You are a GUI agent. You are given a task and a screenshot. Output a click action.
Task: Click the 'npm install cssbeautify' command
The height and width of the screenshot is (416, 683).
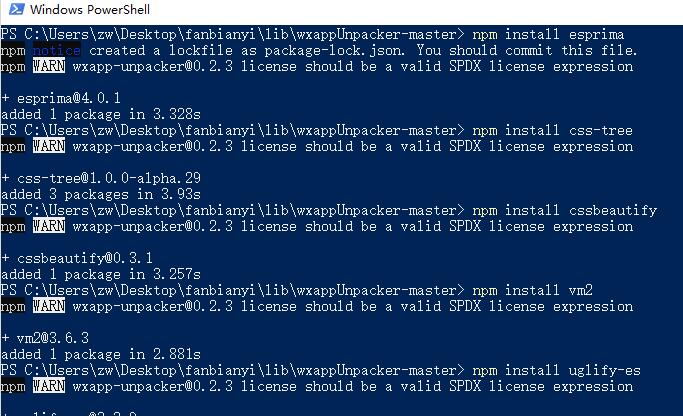(564, 210)
